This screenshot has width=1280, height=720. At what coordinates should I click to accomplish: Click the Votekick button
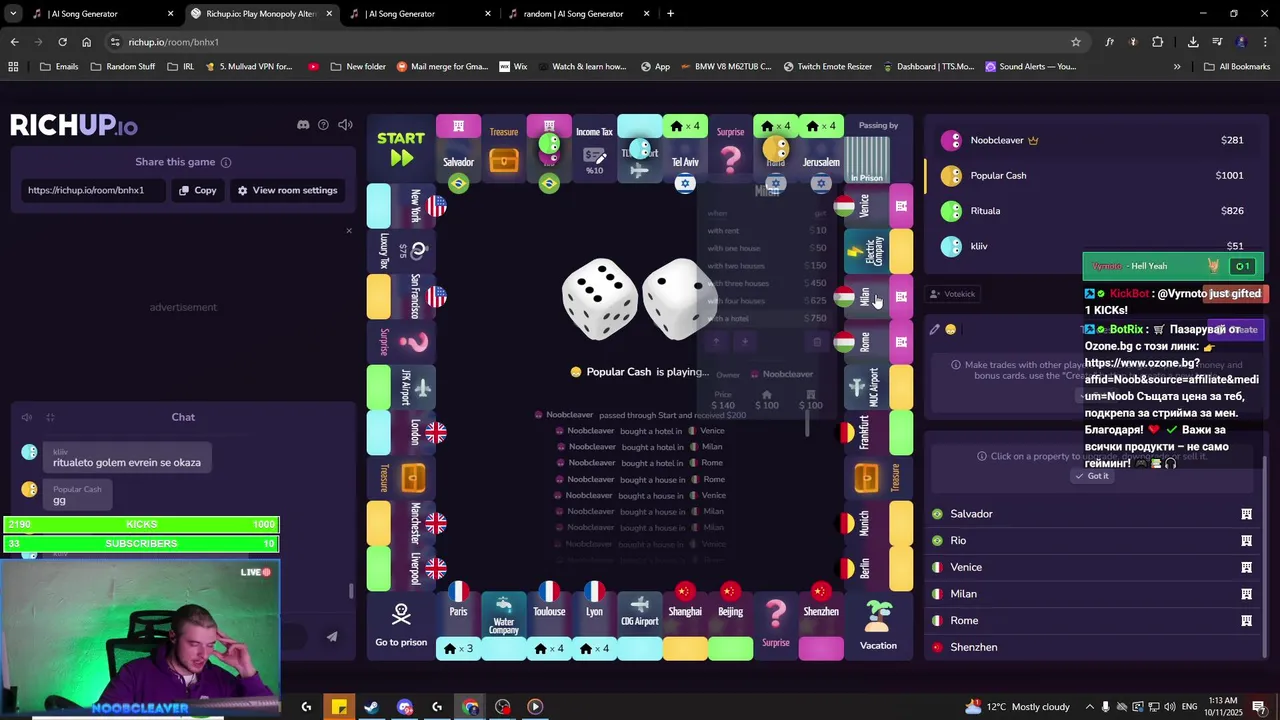pos(952,294)
